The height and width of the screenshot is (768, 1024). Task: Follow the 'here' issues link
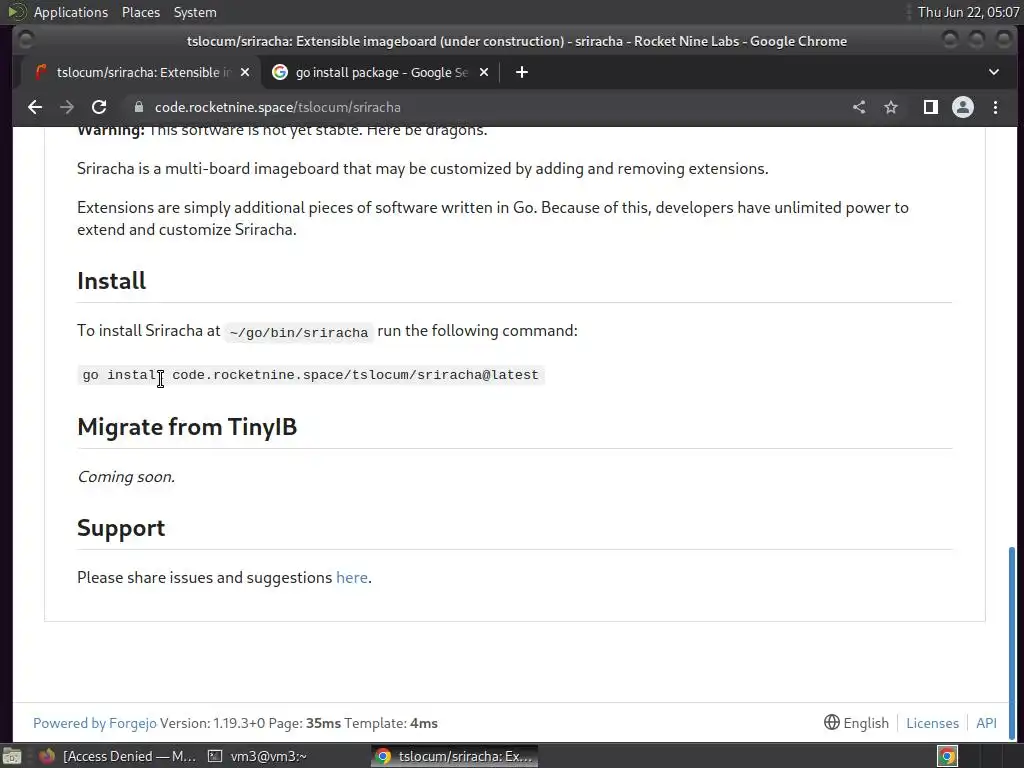click(352, 578)
